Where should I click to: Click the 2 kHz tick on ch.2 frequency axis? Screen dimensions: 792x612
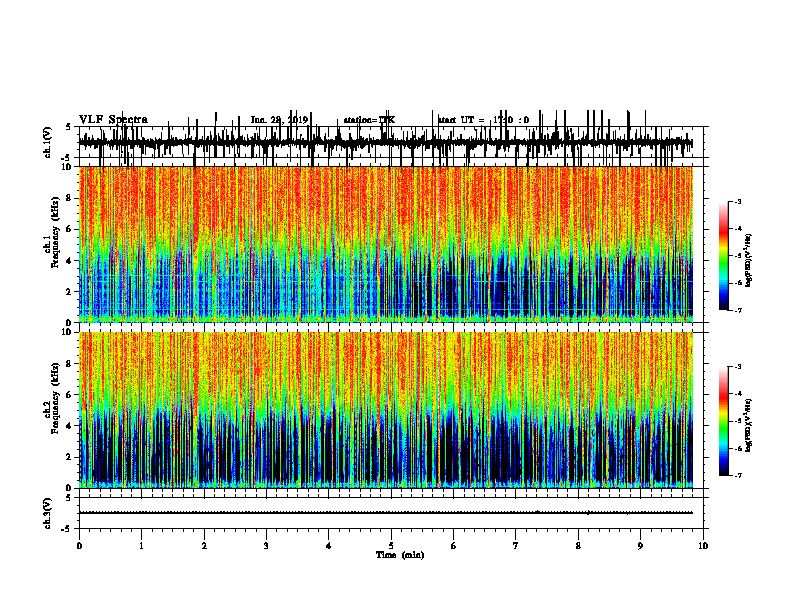click(69, 457)
